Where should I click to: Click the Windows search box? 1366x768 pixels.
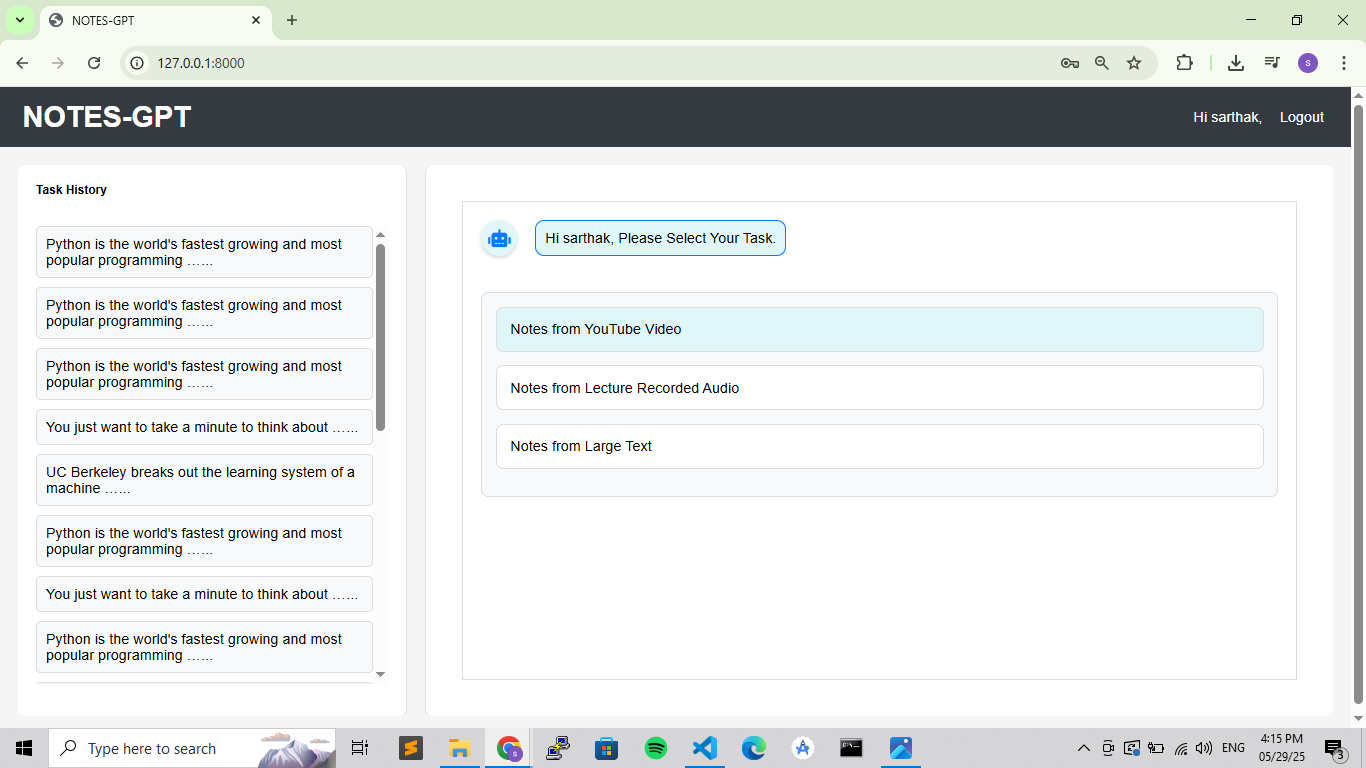click(192, 748)
